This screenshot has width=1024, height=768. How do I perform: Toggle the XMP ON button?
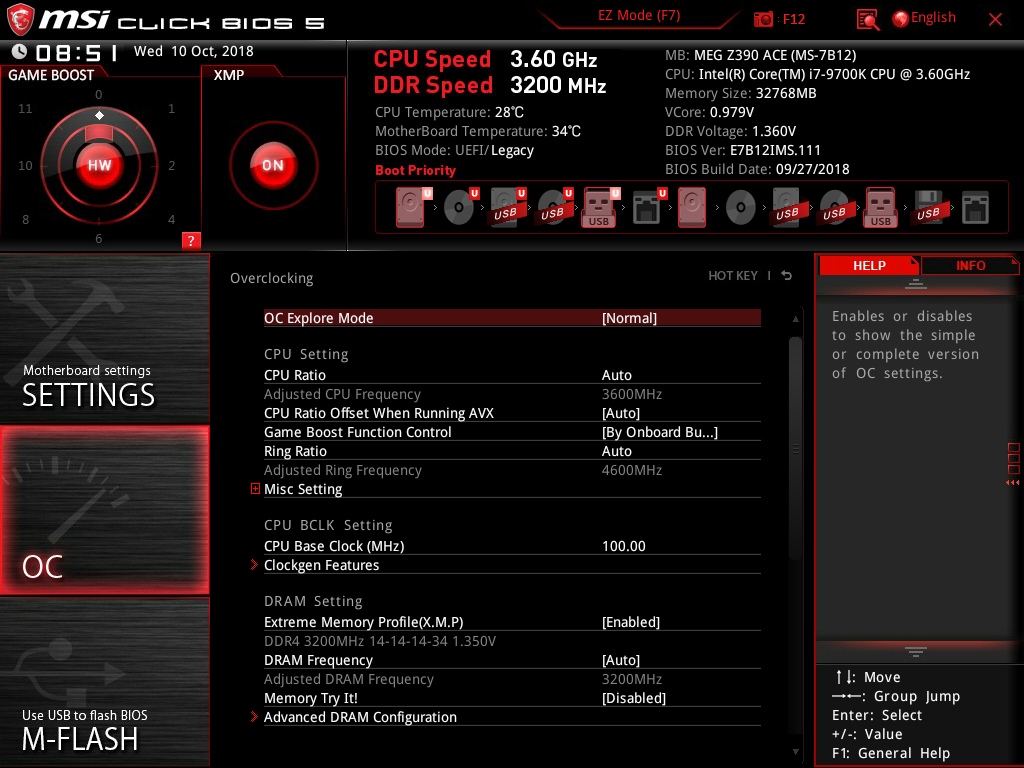[x=273, y=165]
